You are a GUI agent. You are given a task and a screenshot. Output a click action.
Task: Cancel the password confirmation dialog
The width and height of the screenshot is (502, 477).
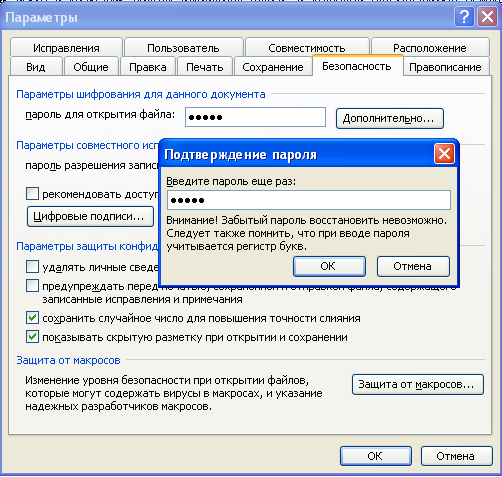[x=413, y=266]
